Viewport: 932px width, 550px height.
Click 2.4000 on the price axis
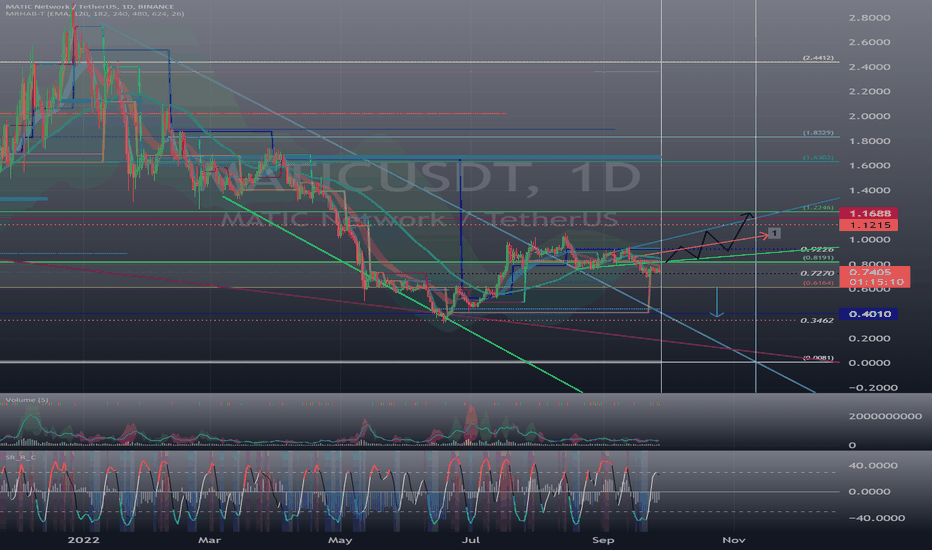tap(870, 67)
